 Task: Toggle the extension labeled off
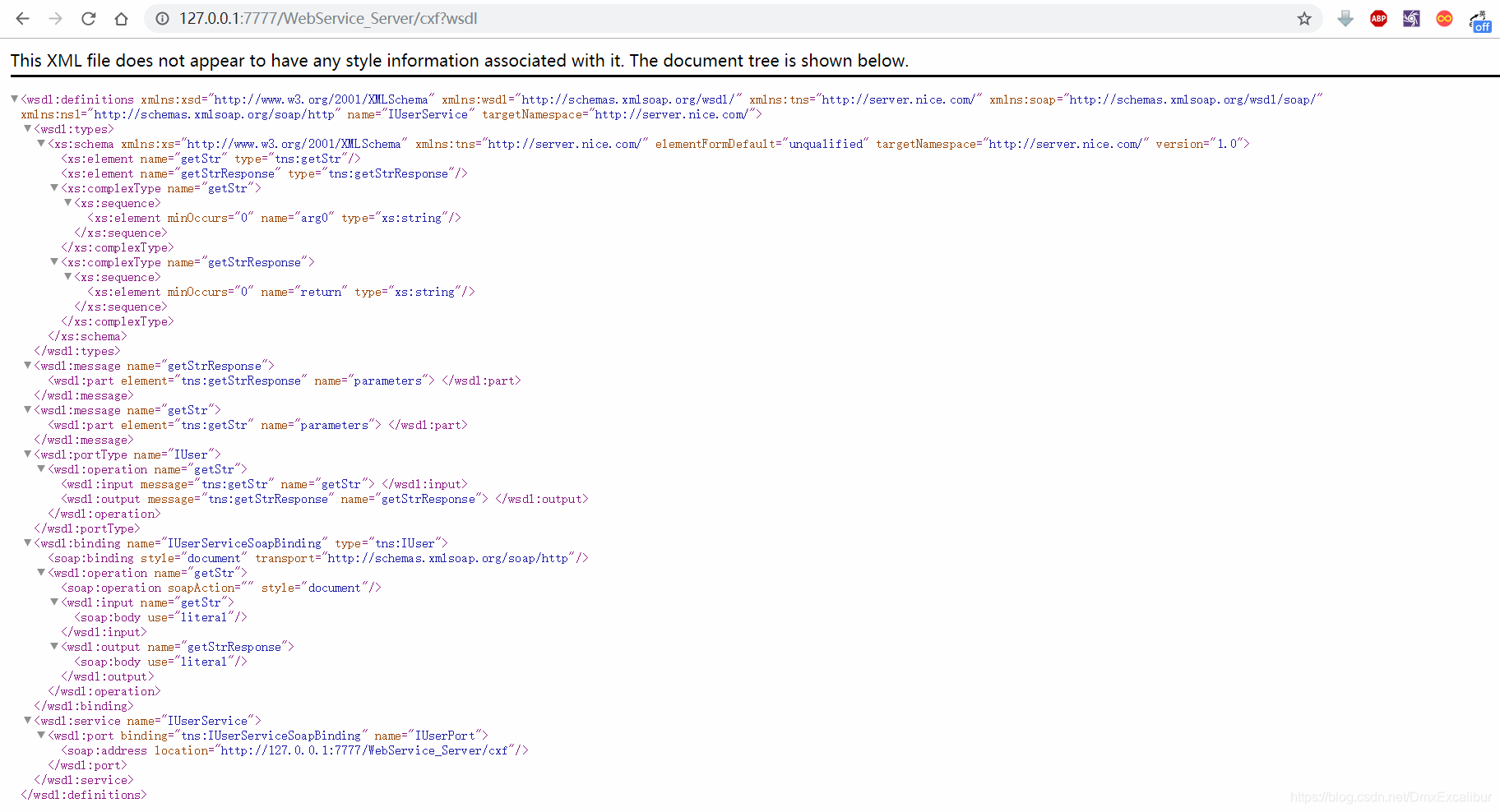[x=1479, y=21]
